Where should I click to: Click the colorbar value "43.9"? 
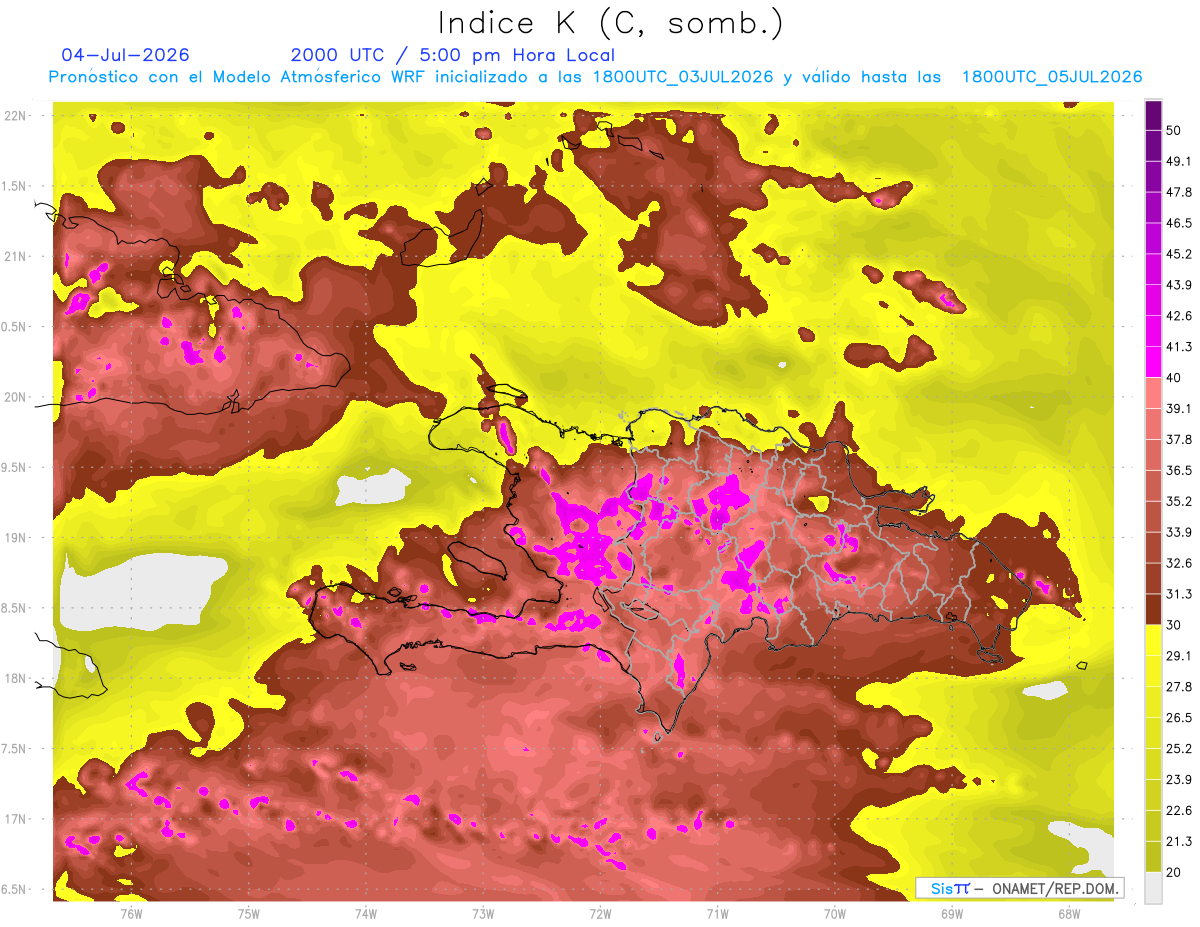coord(1179,285)
